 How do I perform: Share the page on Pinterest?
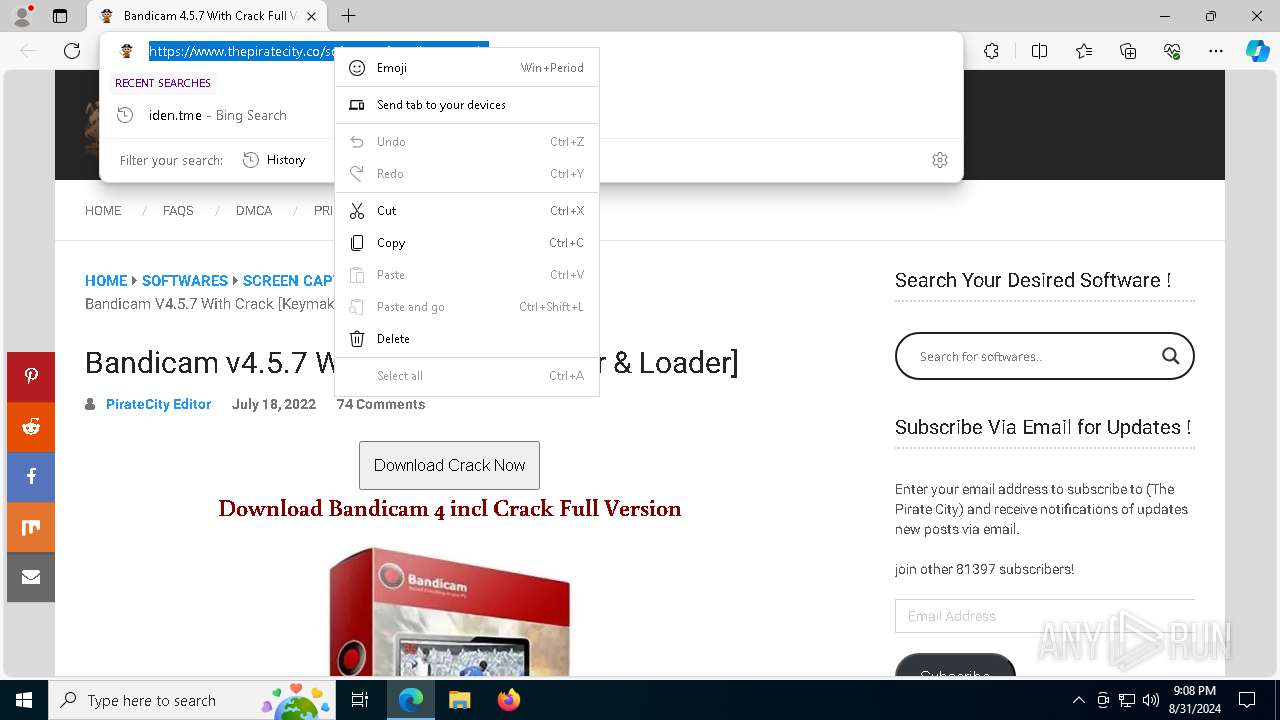(31, 377)
